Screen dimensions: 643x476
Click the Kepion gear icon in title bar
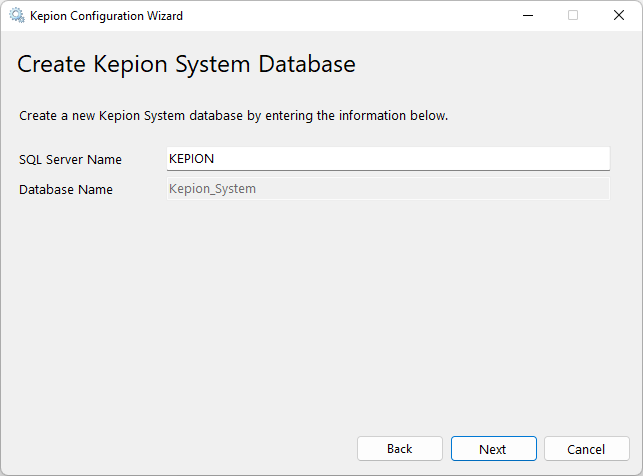[17, 16]
